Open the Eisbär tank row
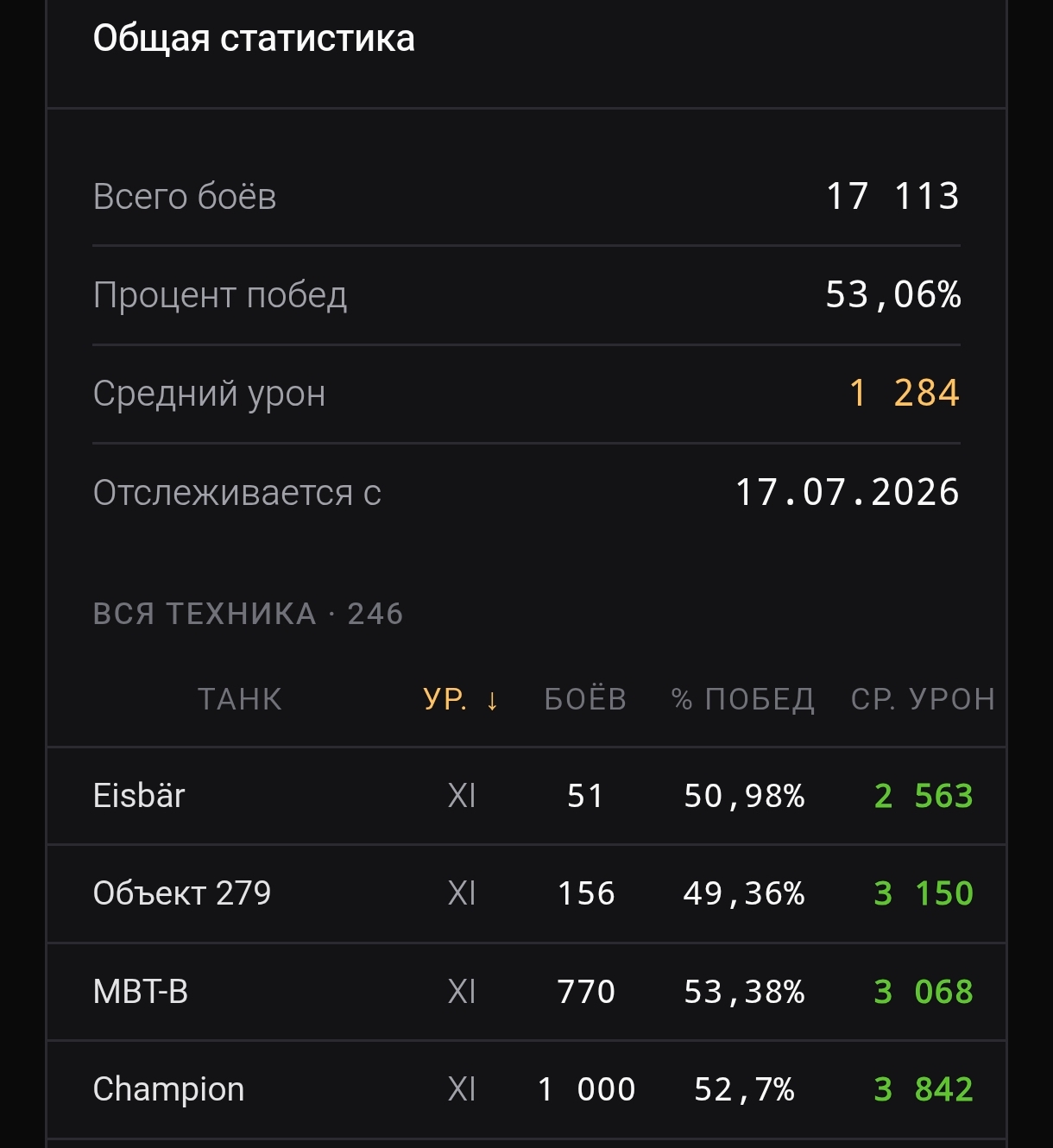The width and height of the screenshot is (1053, 1148). point(526,796)
